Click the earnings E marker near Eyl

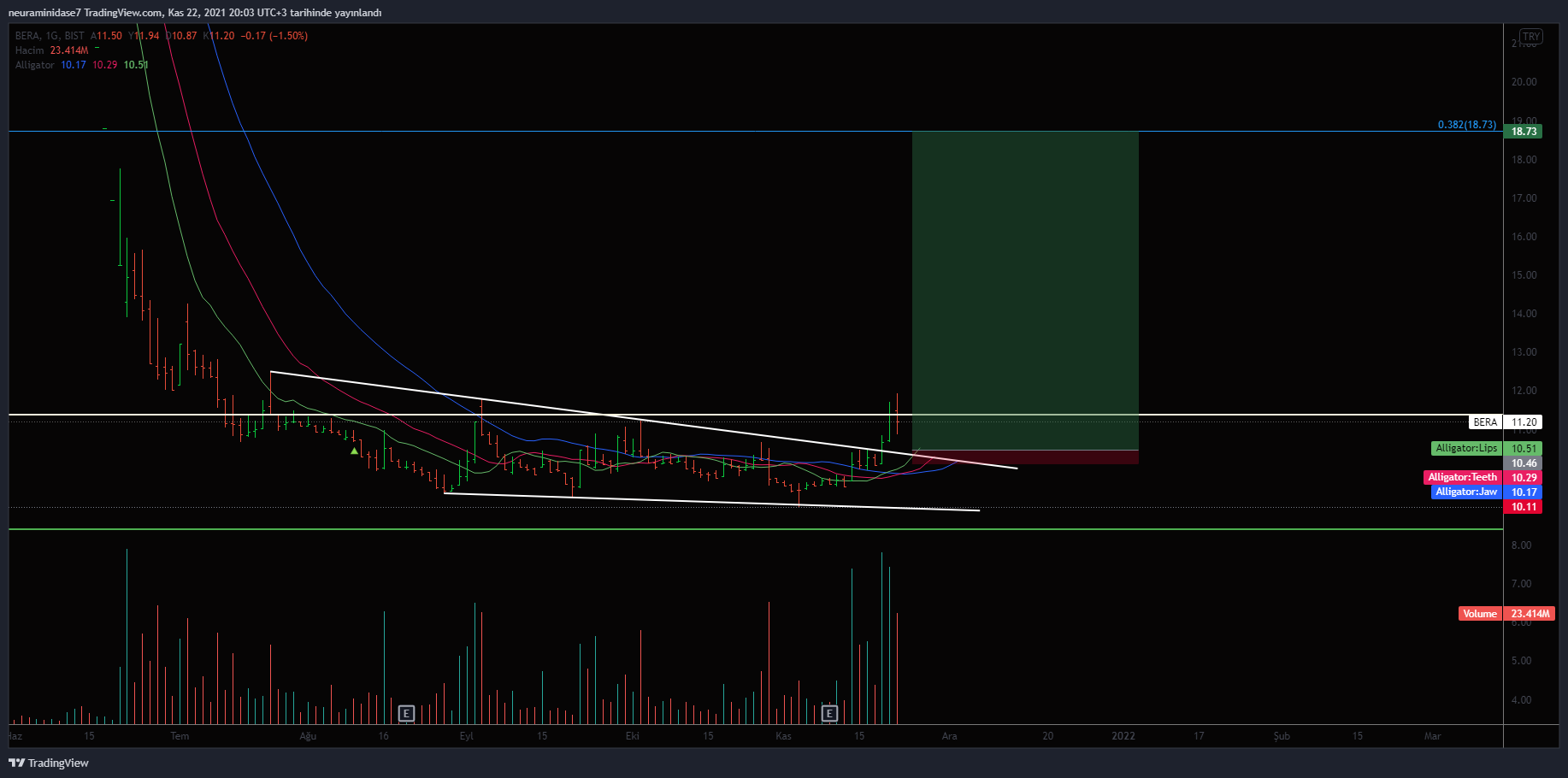[406, 713]
